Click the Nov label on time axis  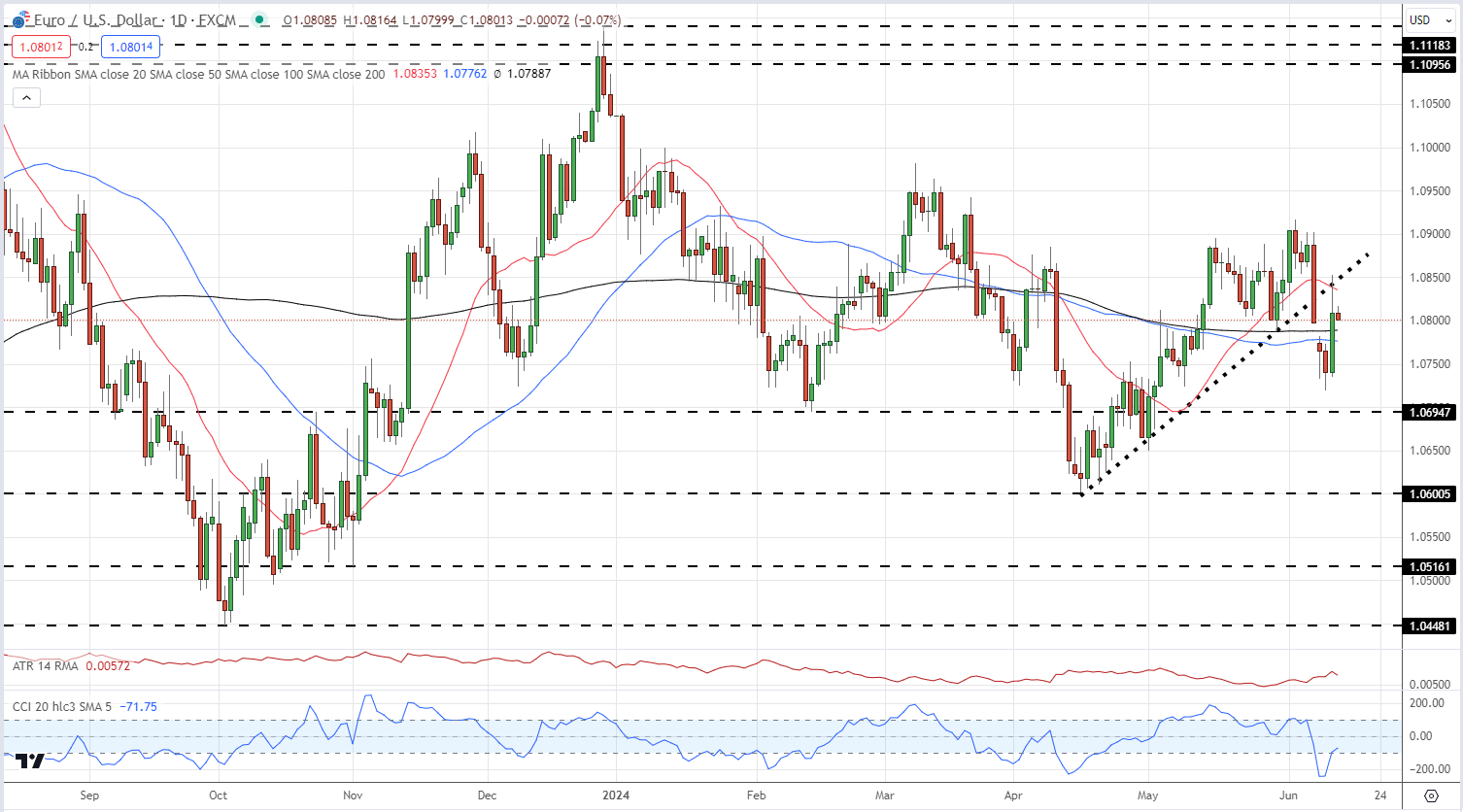click(353, 795)
